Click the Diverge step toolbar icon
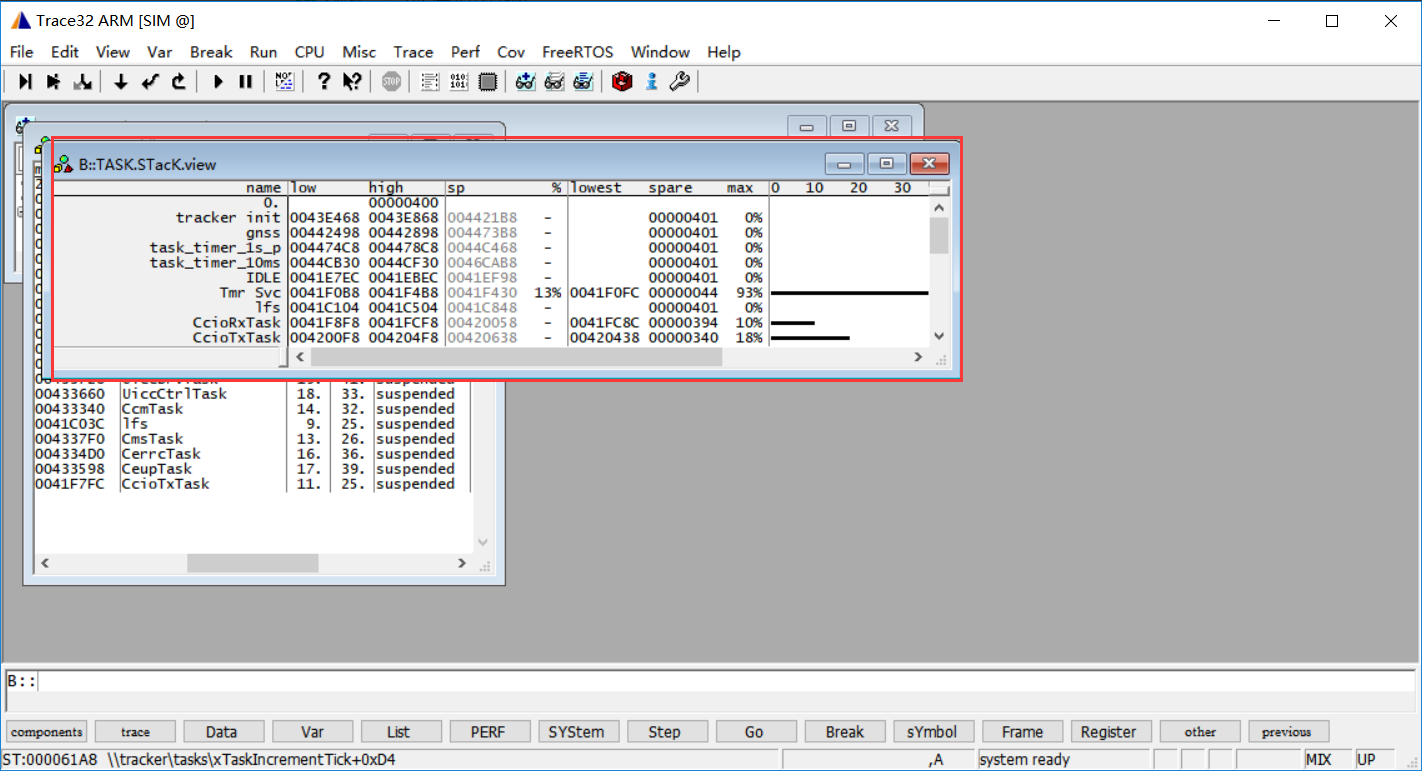 click(83, 82)
